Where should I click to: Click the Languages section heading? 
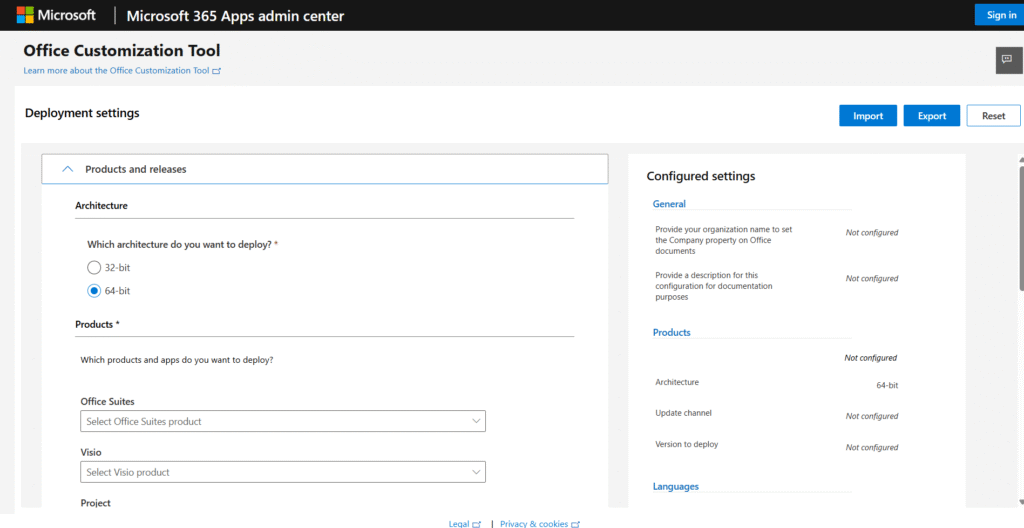(x=675, y=487)
